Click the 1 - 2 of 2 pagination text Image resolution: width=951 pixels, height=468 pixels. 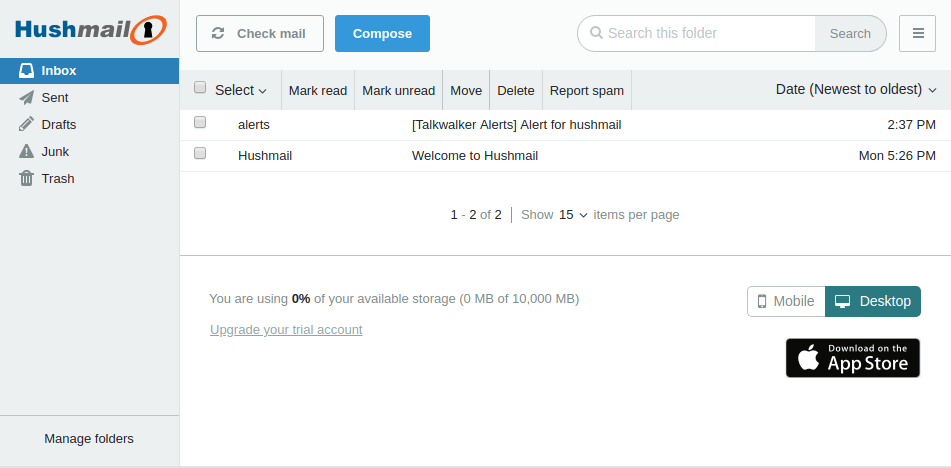pos(476,215)
